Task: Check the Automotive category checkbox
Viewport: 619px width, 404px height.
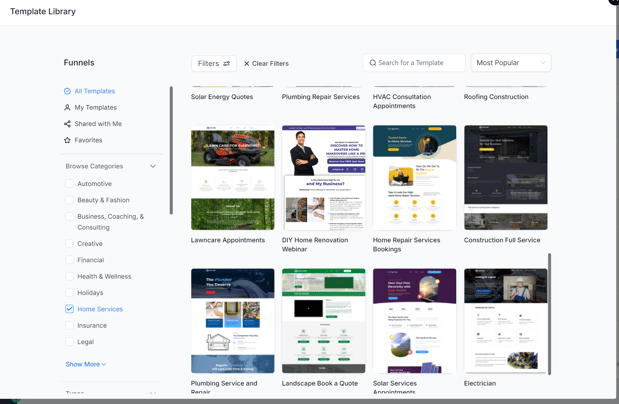Action: pos(70,184)
